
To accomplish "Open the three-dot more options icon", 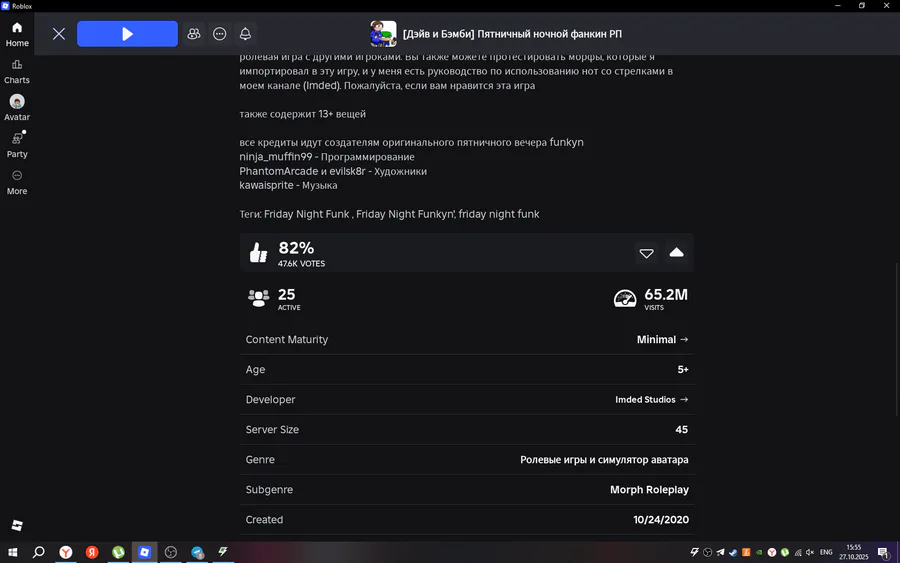I will pos(219,34).
